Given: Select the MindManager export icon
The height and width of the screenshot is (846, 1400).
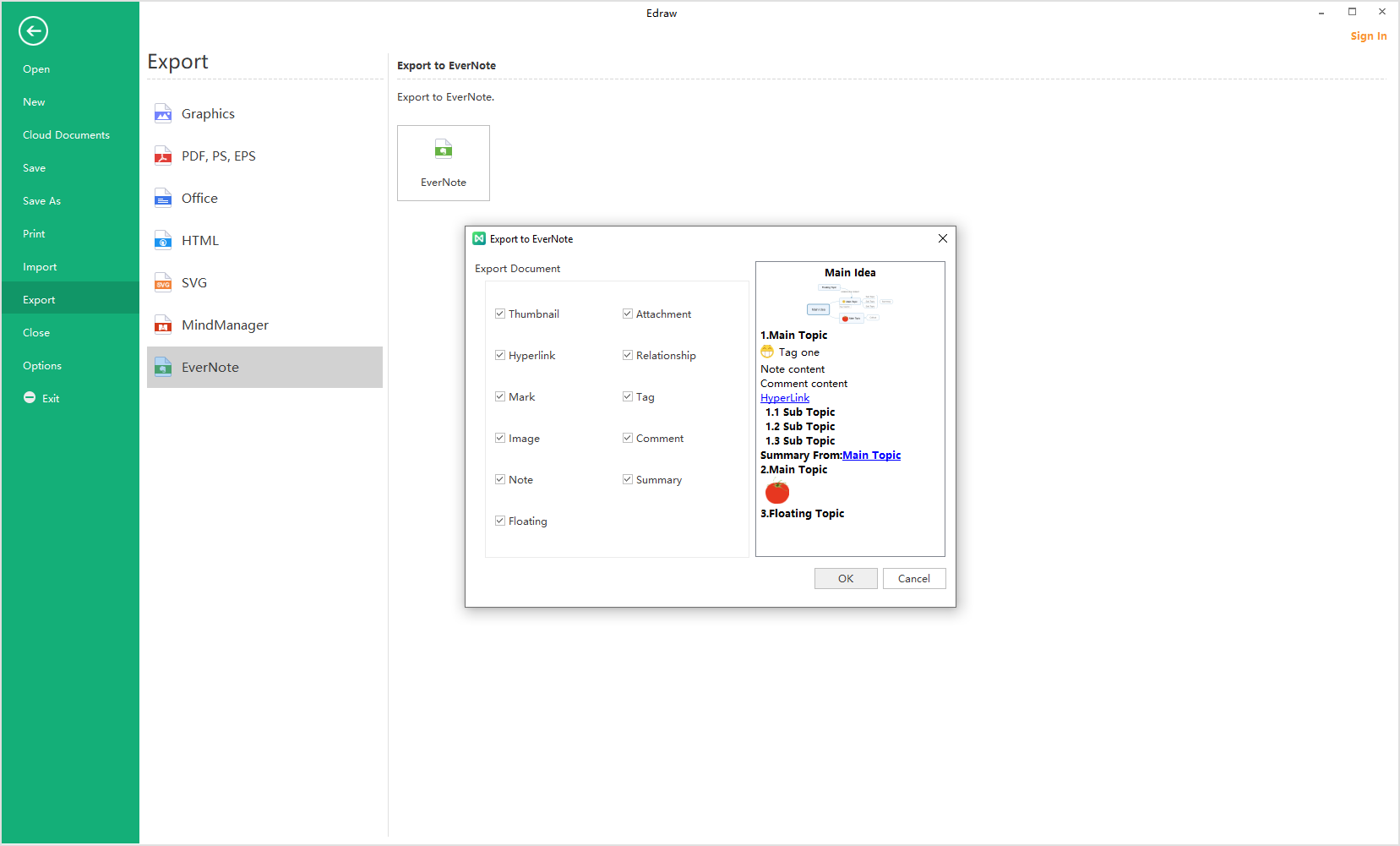Looking at the screenshot, I should tap(163, 325).
